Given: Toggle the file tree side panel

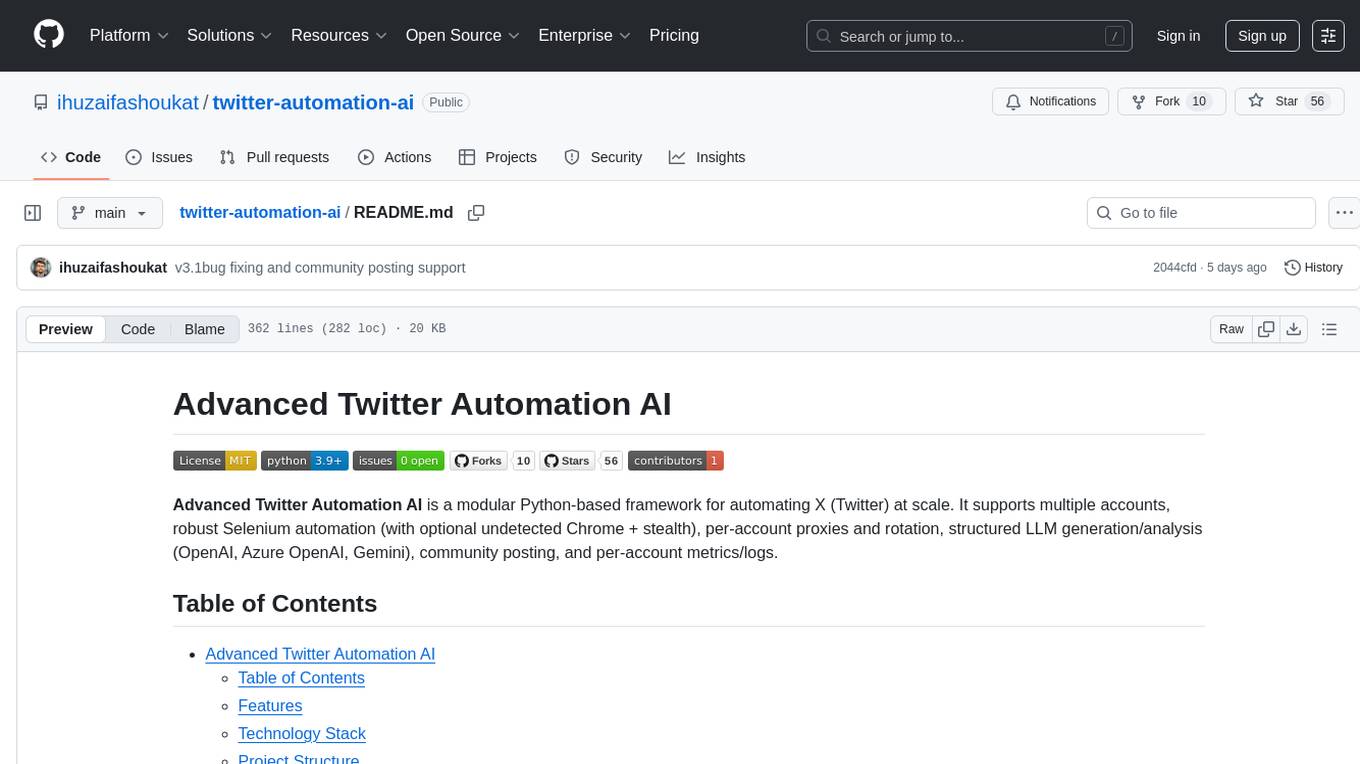Looking at the screenshot, I should coord(33,213).
